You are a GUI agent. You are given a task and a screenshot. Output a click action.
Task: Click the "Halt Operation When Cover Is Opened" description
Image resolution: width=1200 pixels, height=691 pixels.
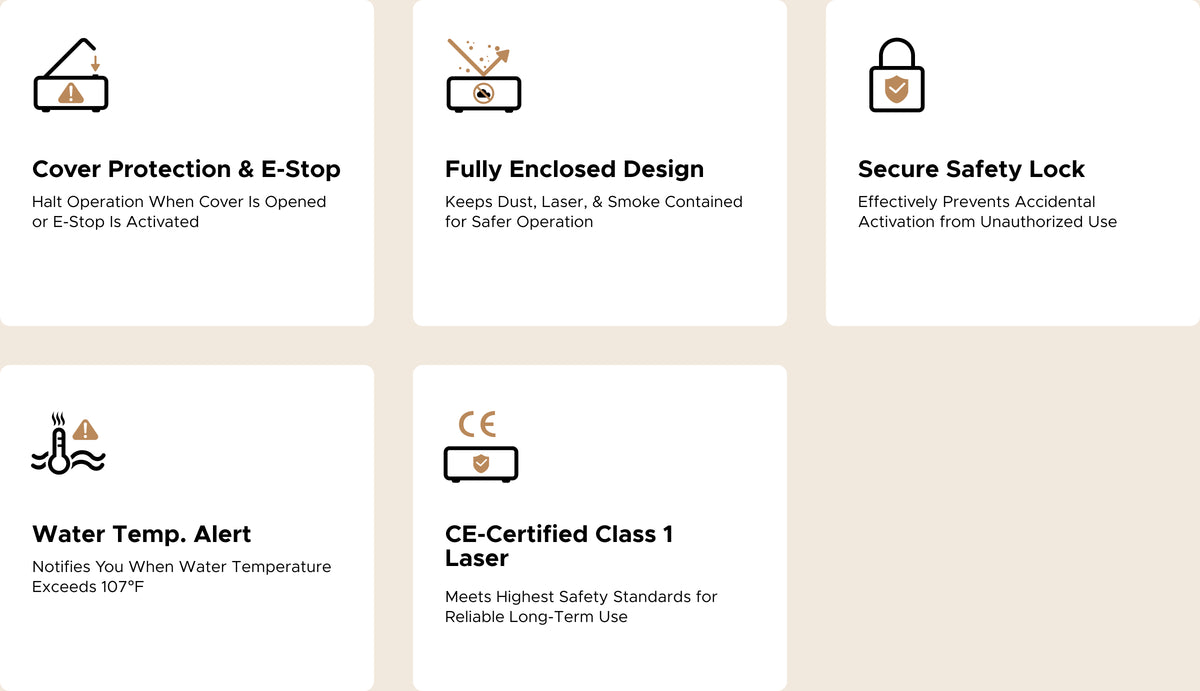[179, 202]
